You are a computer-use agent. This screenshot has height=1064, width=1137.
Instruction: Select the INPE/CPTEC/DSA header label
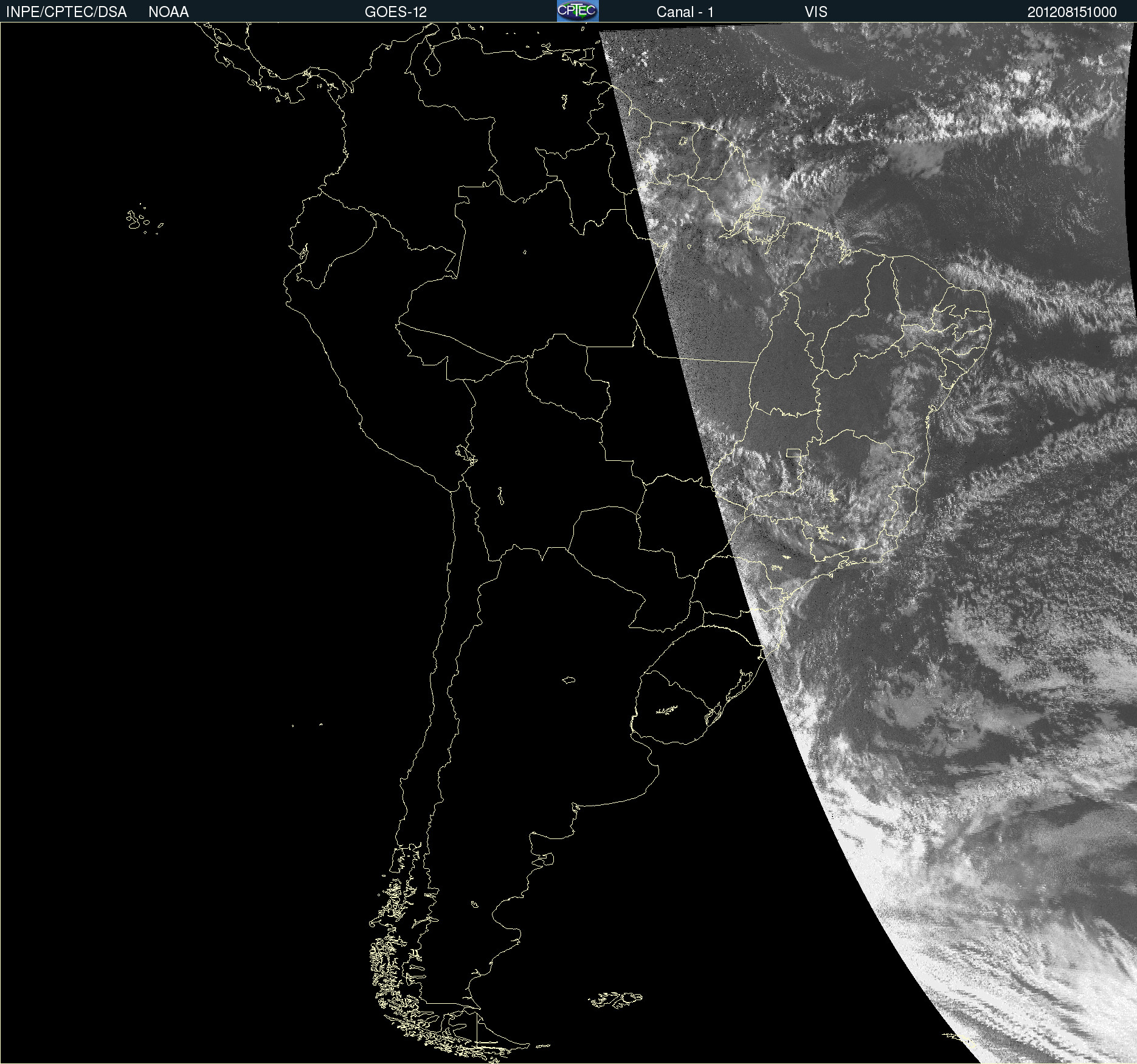[x=66, y=12]
